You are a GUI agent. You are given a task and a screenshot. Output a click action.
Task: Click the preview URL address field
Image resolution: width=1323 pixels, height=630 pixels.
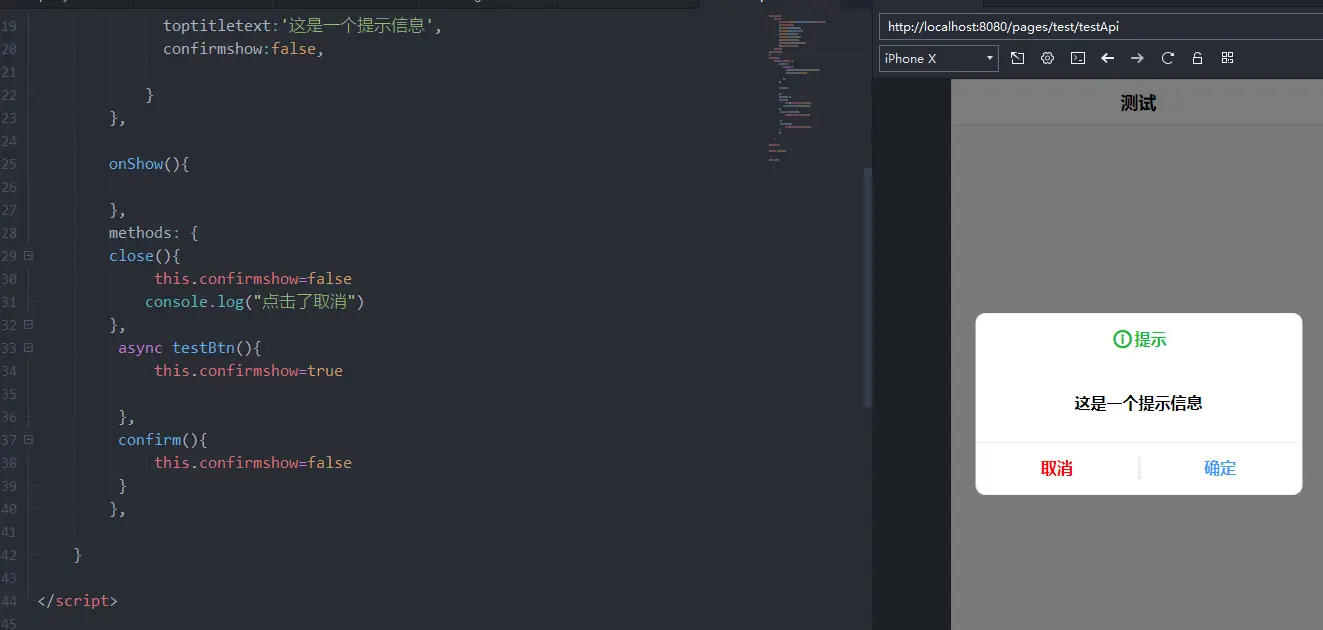1101,27
